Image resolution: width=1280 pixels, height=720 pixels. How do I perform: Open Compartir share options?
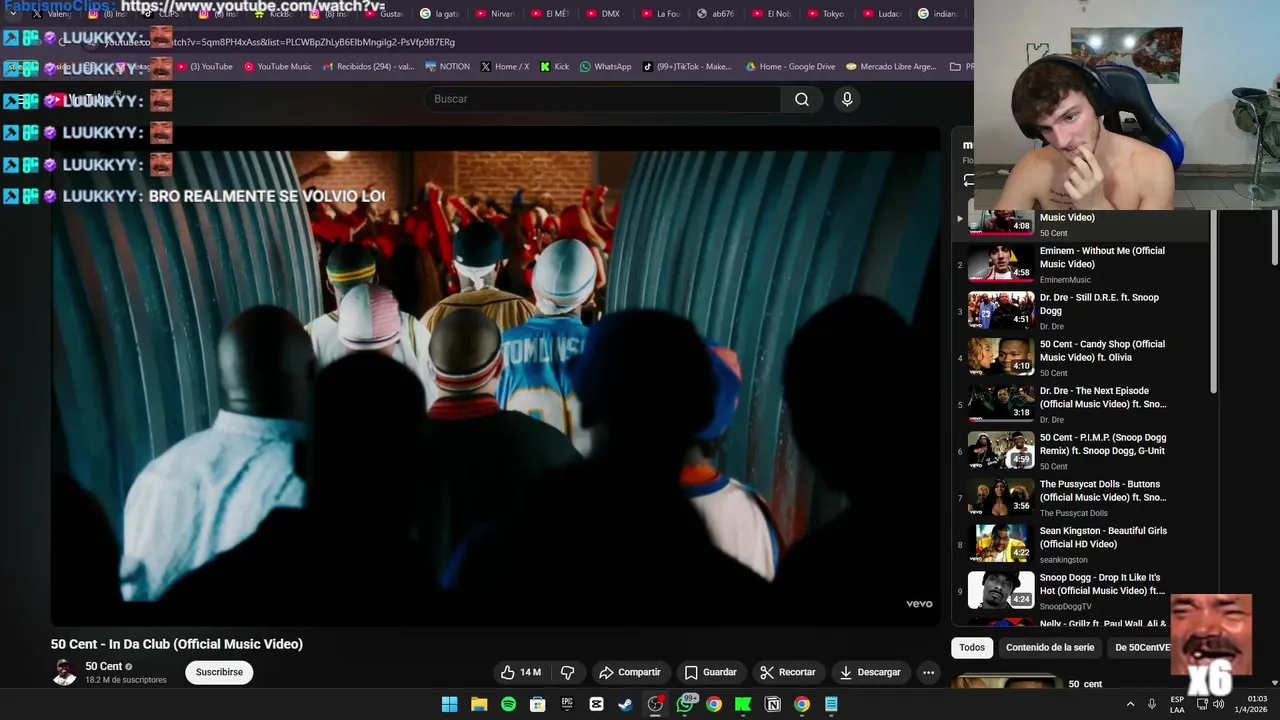click(629, 672)
